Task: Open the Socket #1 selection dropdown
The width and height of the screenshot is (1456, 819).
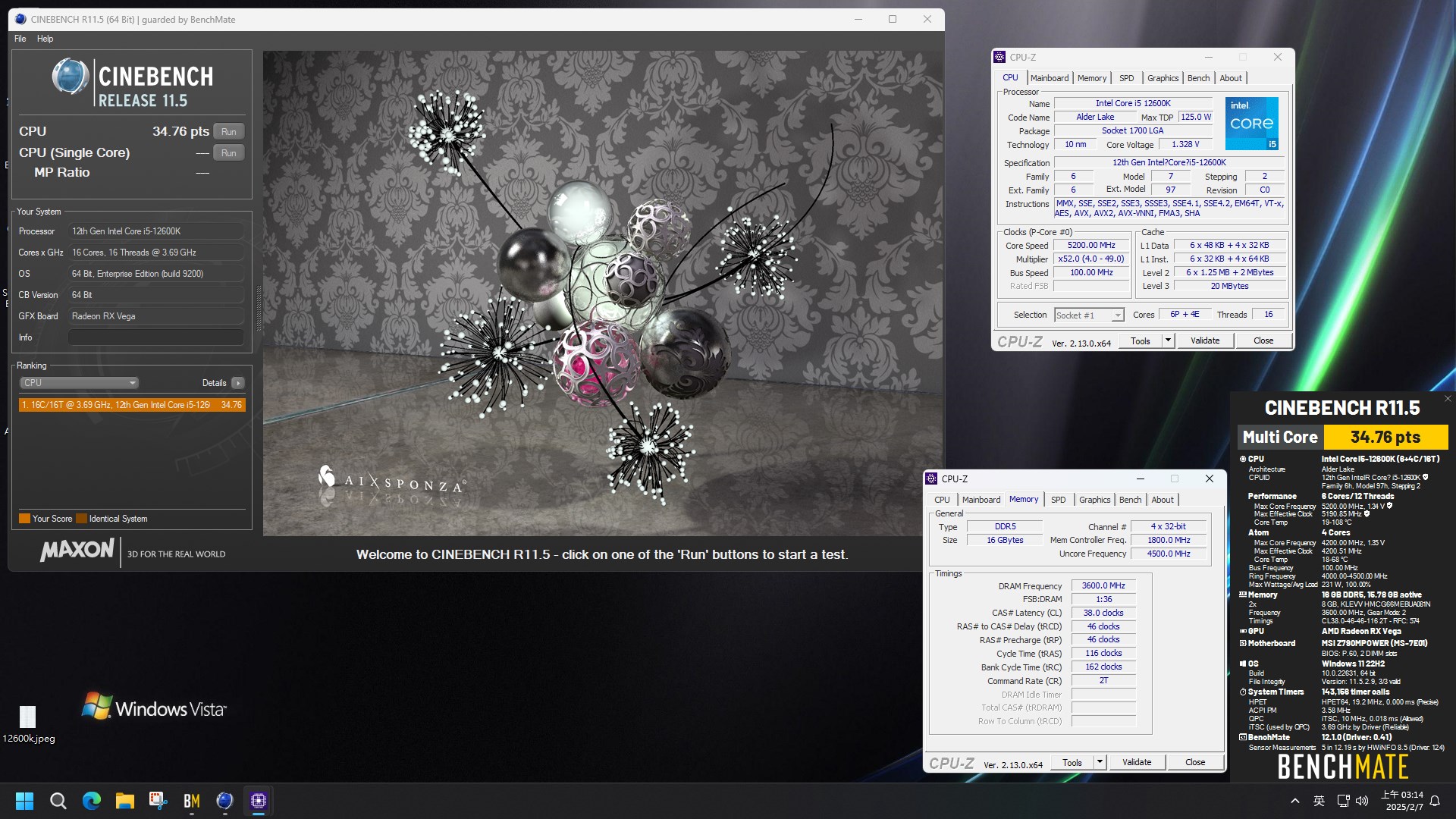Action: (1088, 315)
